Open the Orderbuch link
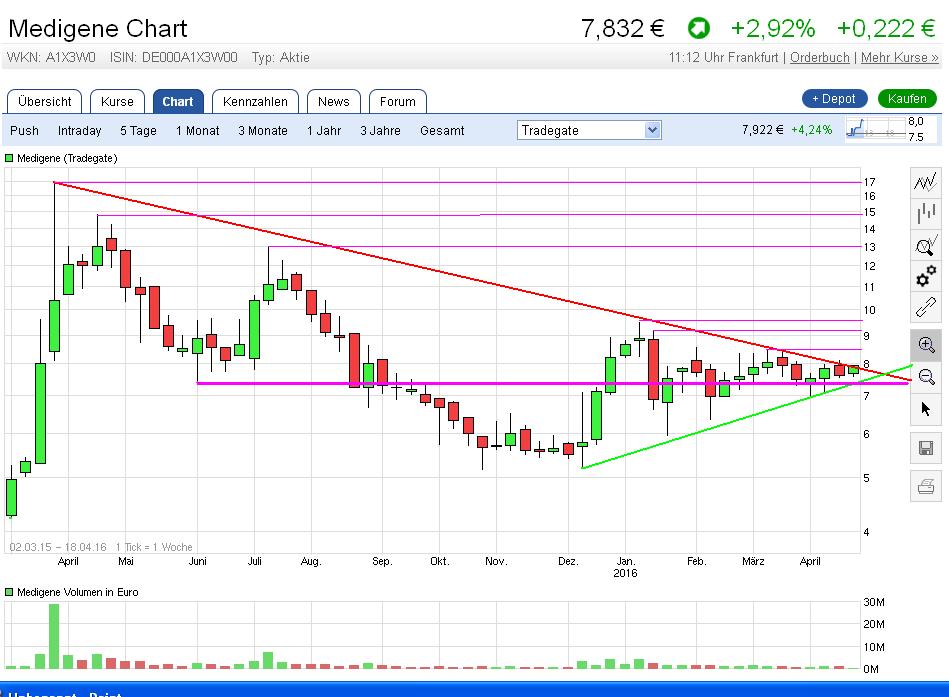The height and width of the screenshot is (697, 949). click(819, 57)
